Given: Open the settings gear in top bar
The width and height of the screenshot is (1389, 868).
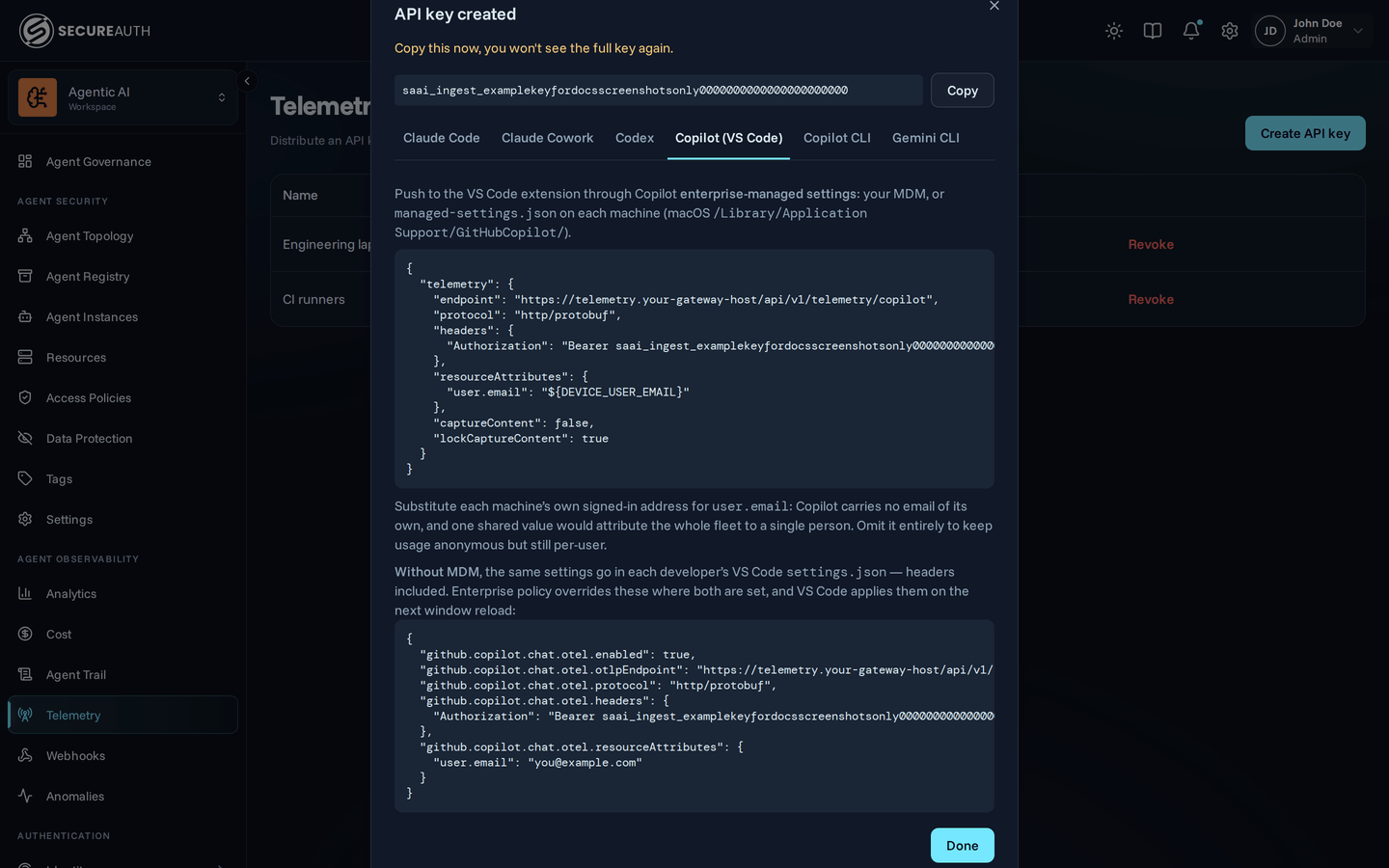Looking at the screenshot, I should tap(1230, 31).
